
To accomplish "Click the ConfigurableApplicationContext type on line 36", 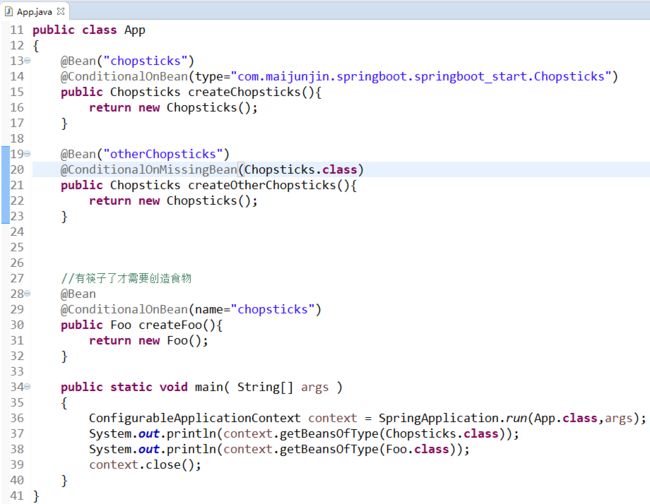I will (x=194, y=418).
